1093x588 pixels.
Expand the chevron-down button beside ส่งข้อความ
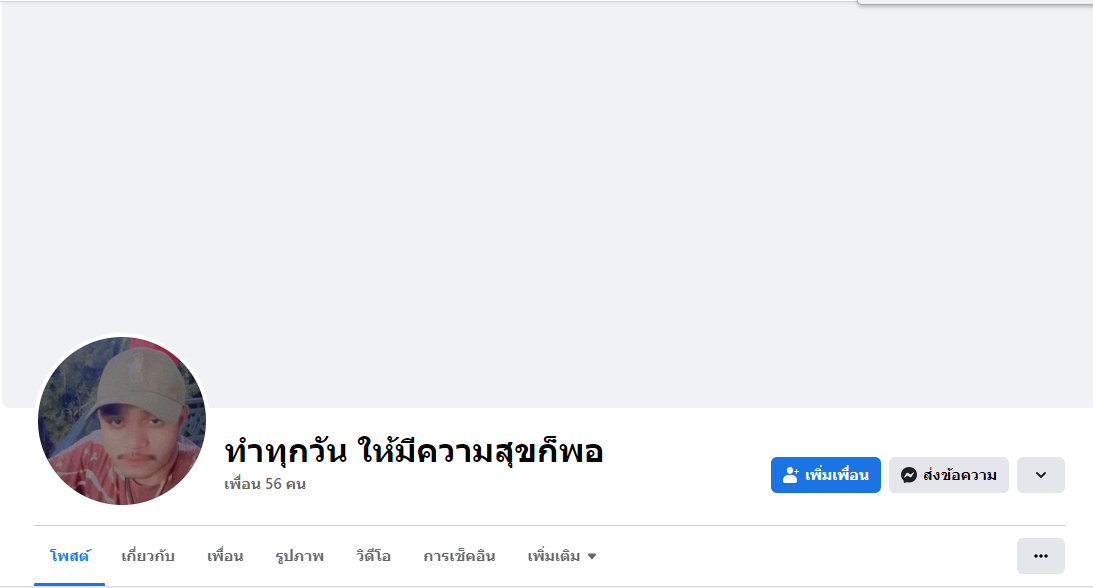coord(1040,475)
